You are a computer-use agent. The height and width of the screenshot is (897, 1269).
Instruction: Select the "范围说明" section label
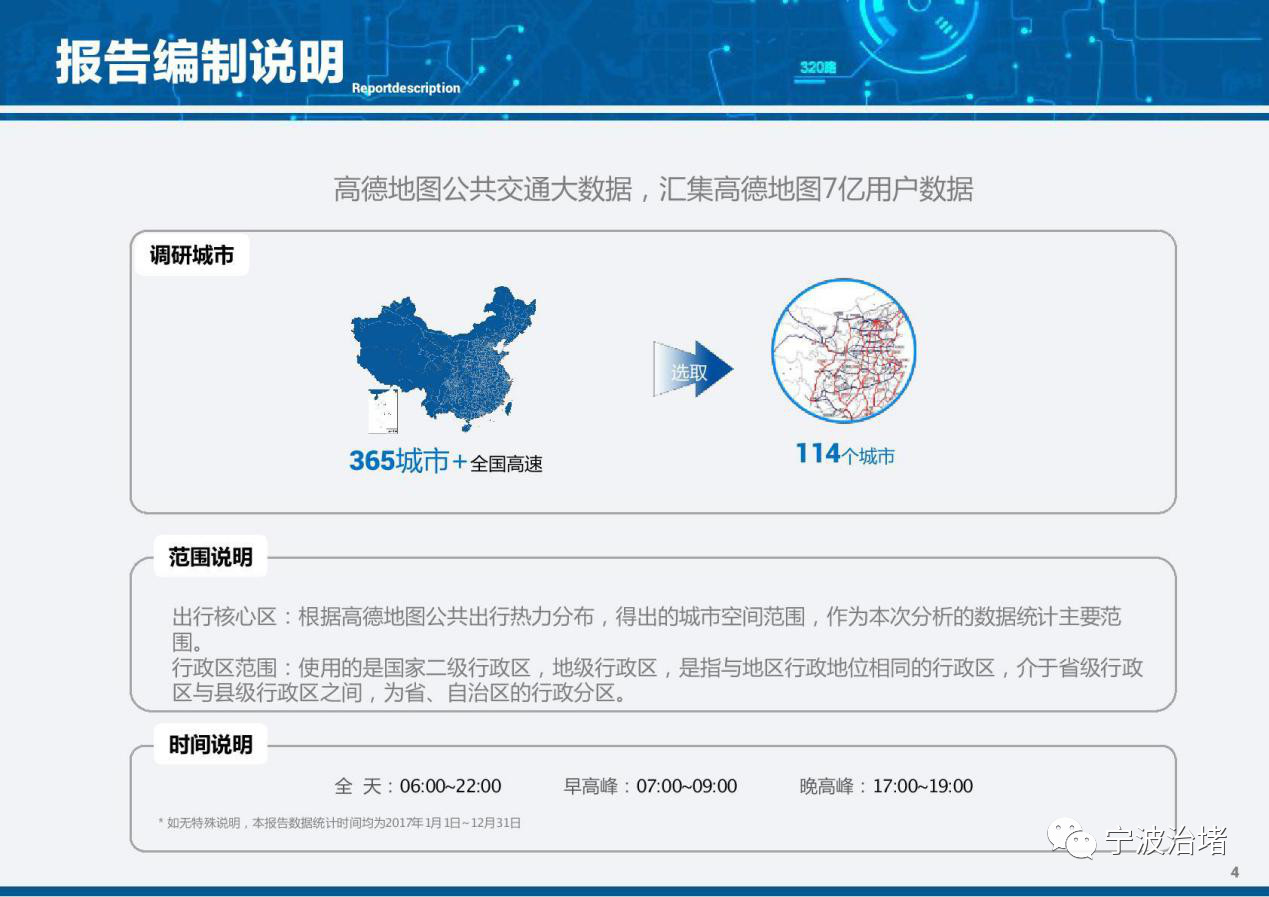[x=210, y=557]
